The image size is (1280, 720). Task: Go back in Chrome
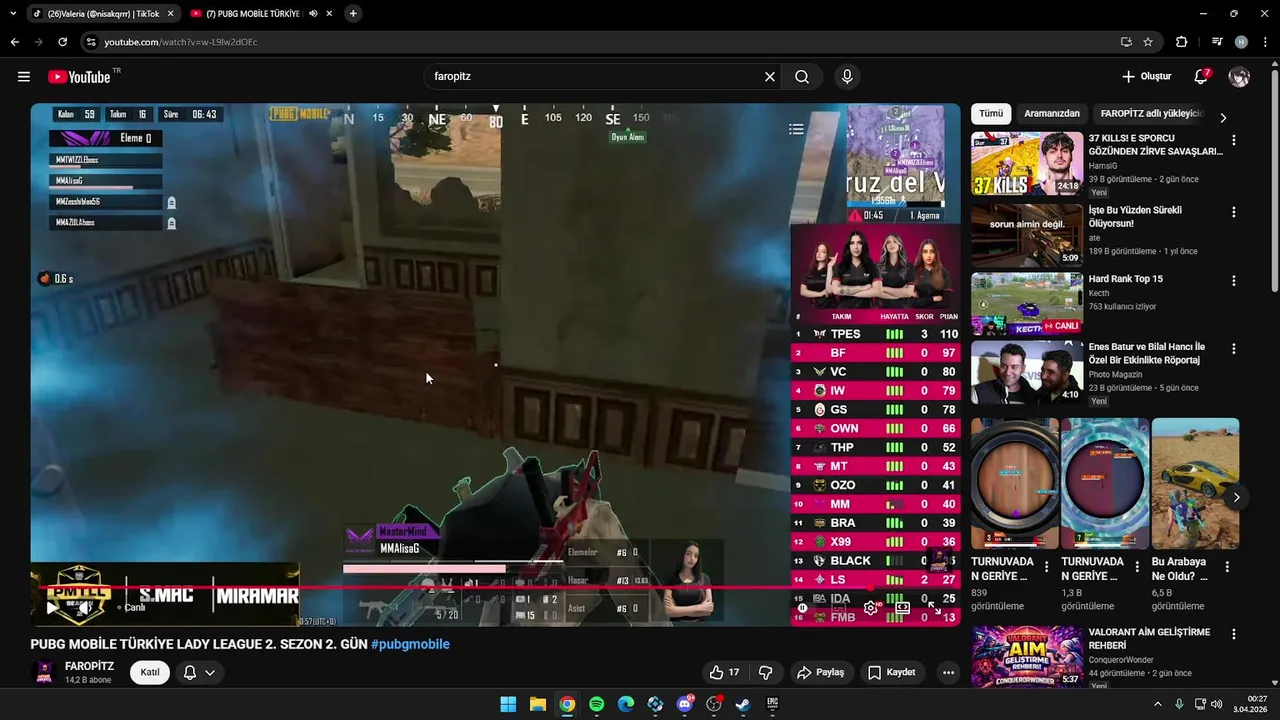pos(14,42)
